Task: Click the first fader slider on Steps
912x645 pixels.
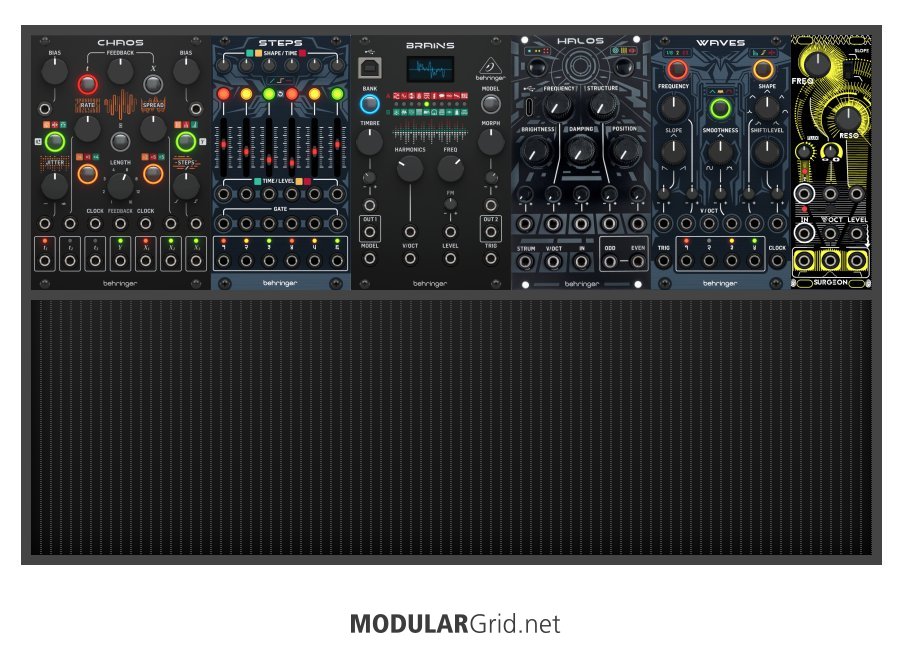Action: [223, 147]
